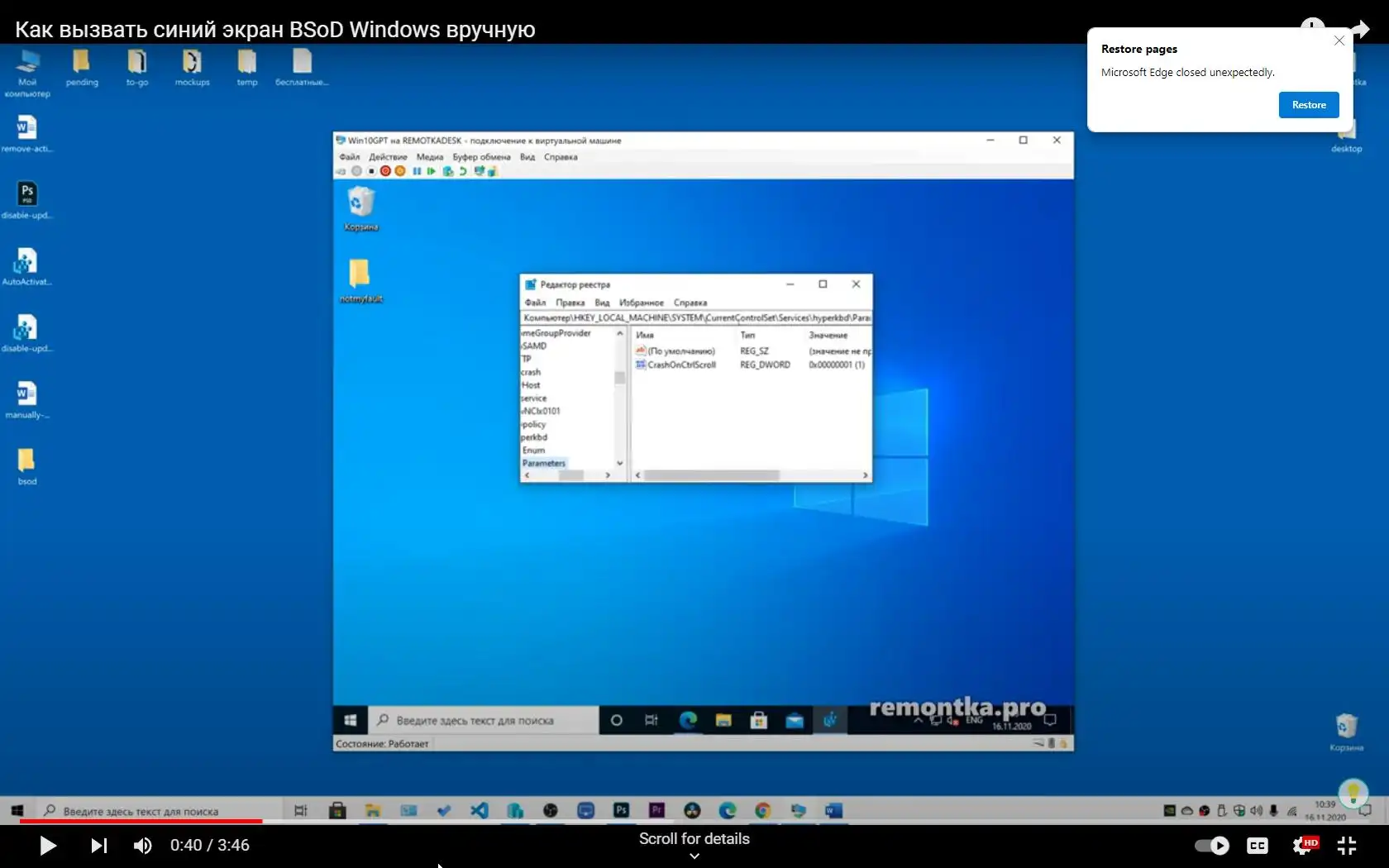This screenshot has width=1389, height=868.
Task: Select the Parameters key in registry tree
Action: (544, 463)
